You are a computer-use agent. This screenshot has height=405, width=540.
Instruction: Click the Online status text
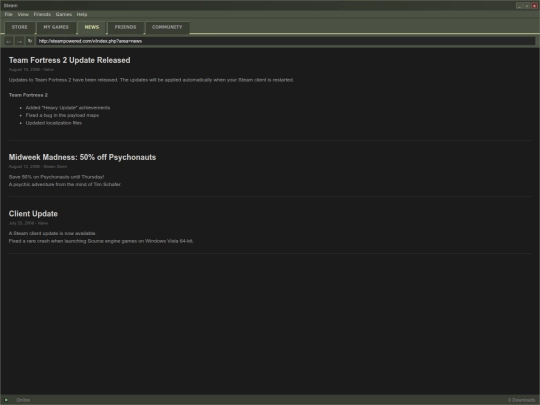pos(23,400)
